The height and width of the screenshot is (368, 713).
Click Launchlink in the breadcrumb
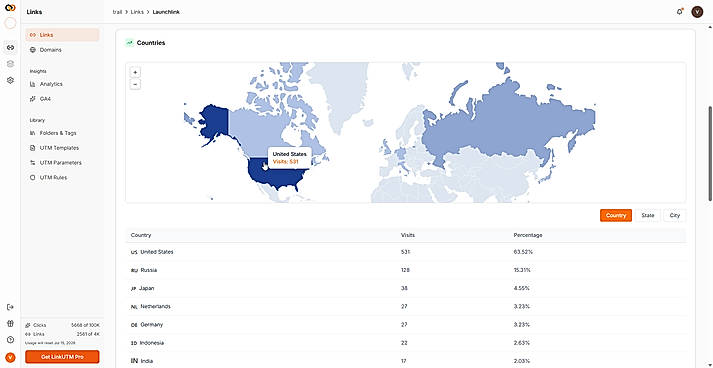(x=166, y=12)
